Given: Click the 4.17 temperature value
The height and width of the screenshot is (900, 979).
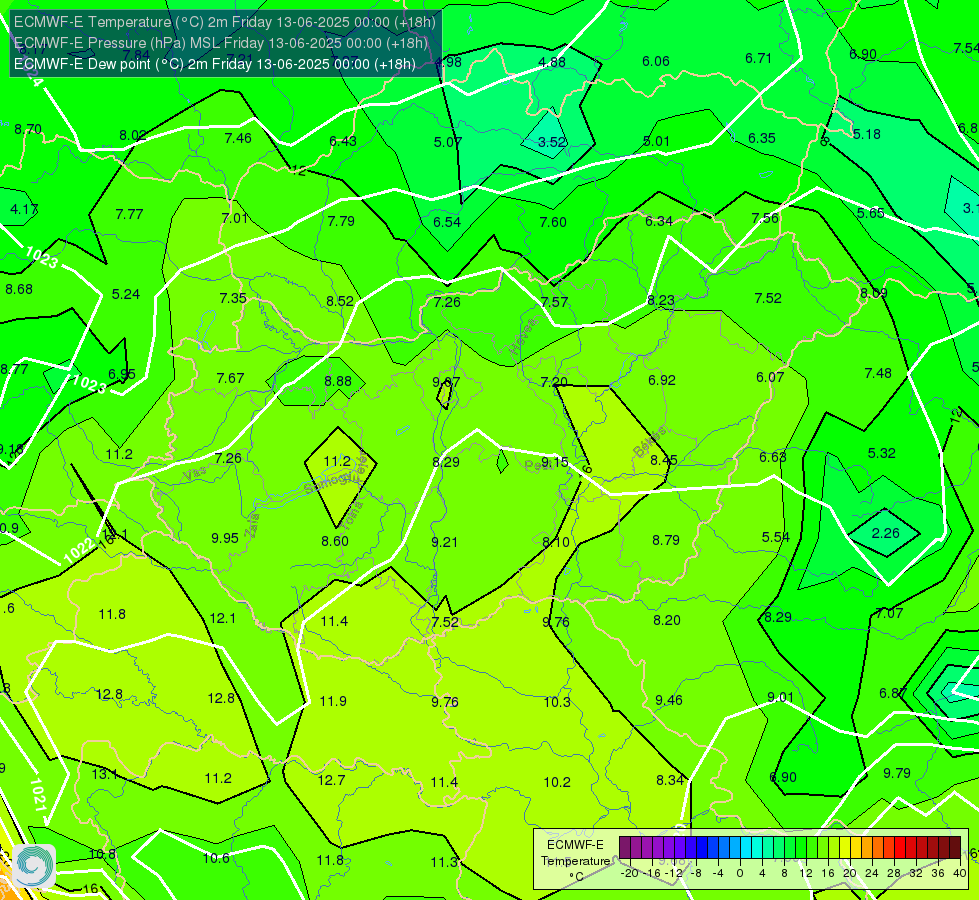Looking at the screenshot, I should (24, 209).
